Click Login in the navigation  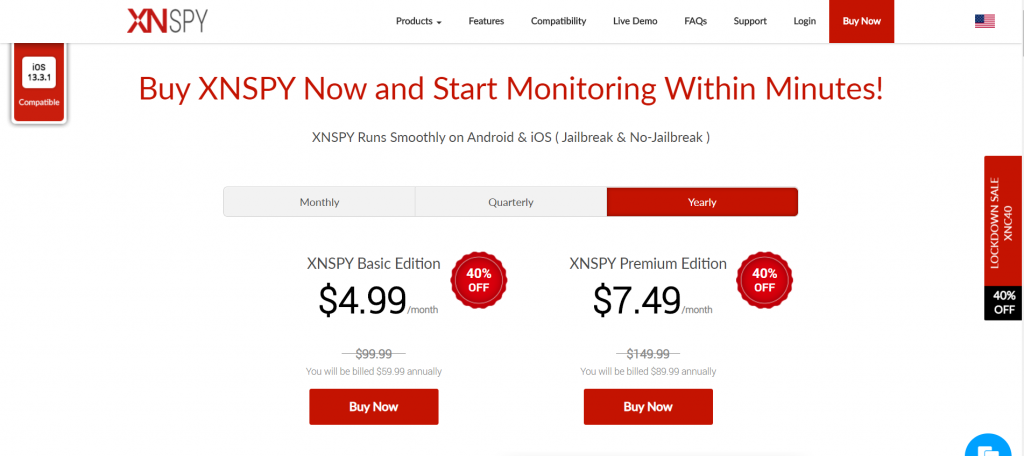(805, 21)
